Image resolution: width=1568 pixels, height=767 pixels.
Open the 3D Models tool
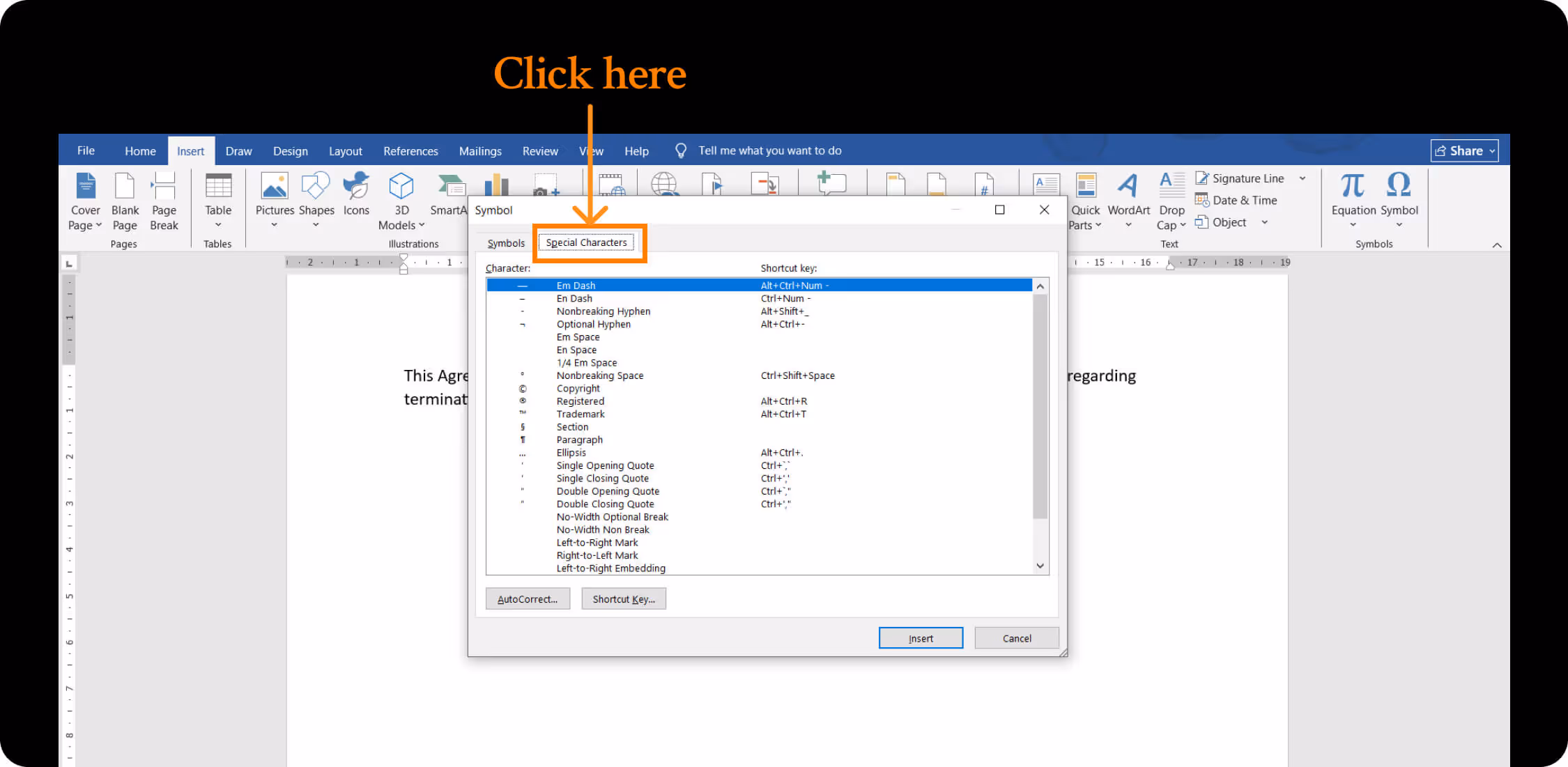tap(401, 187)
